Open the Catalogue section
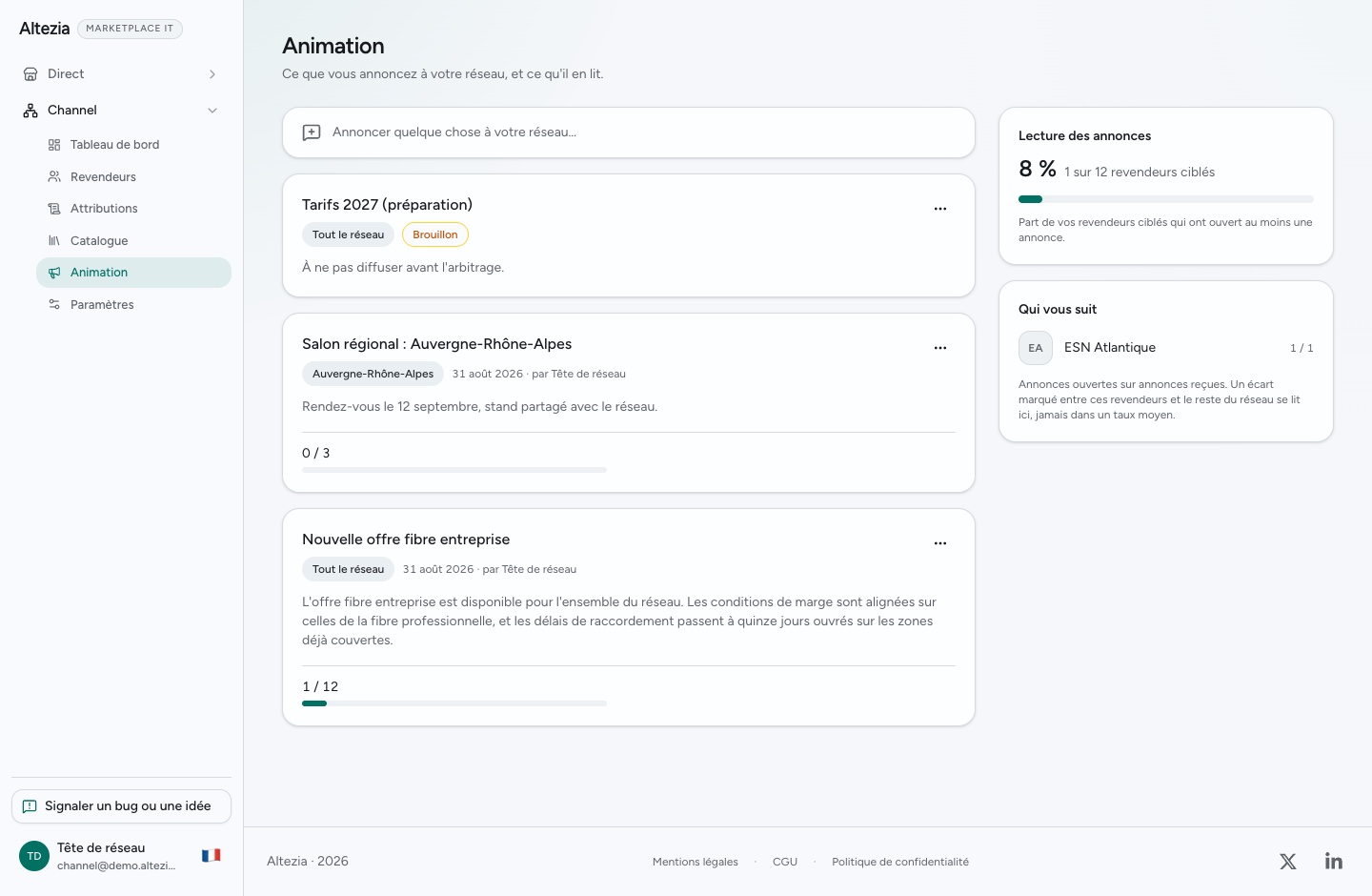This screenshot has height=896, width=1372. 133,241
